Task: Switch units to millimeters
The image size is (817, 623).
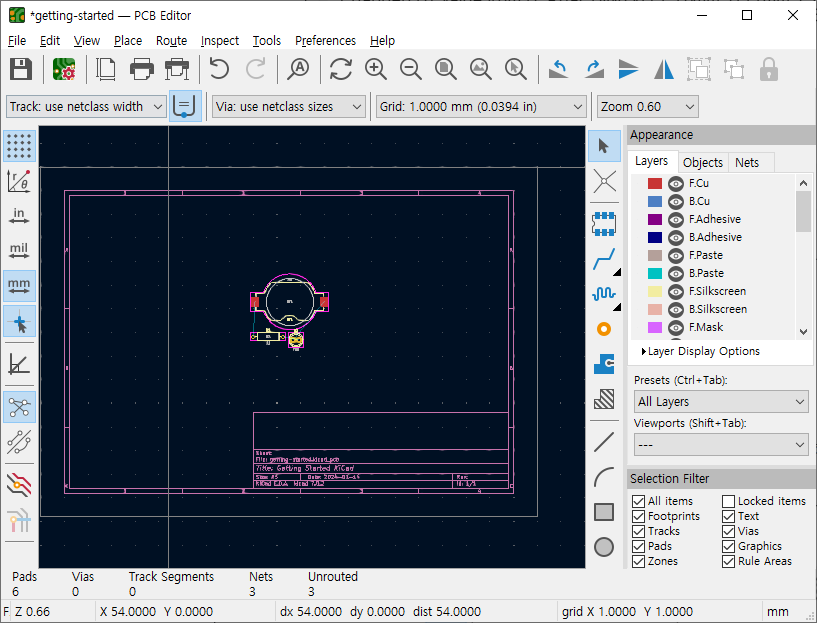Action: click(19, 286)
